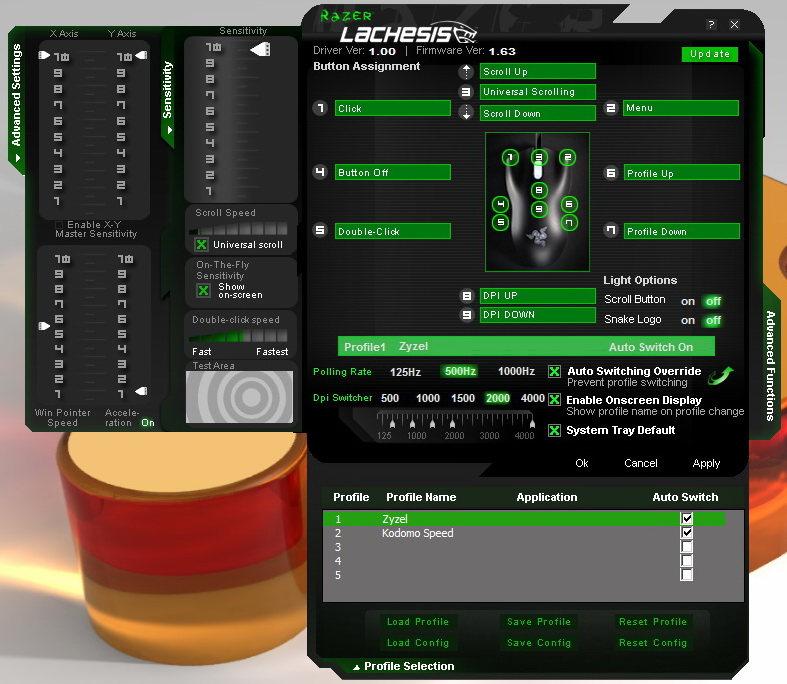The width and height of the screenshot is (787, 684).
Task: Toggle Auto Switching Override checkbox
Action: (x=554, y=371)
